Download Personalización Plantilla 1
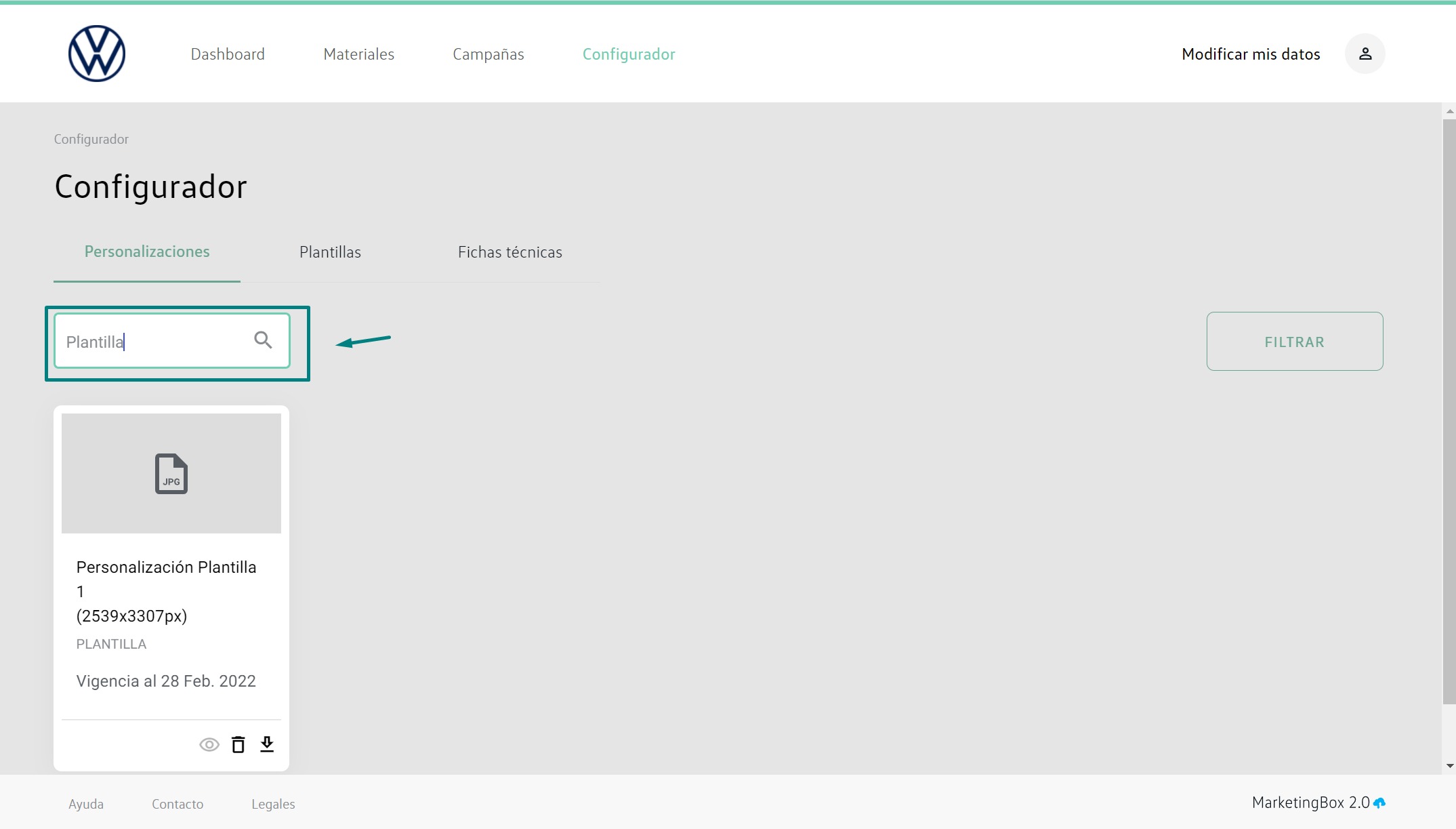 point(267,744)
